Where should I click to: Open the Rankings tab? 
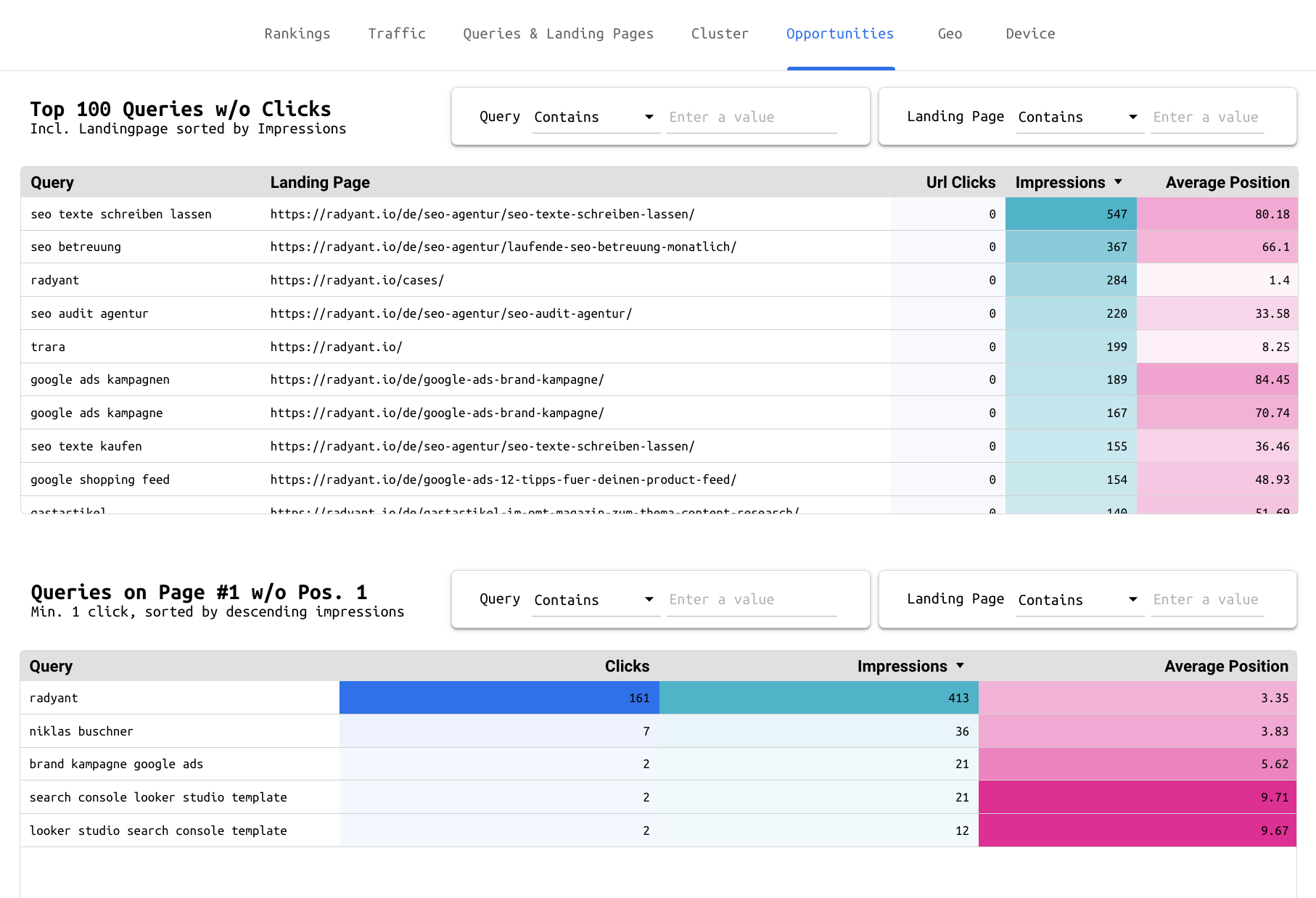coord(297,33)
